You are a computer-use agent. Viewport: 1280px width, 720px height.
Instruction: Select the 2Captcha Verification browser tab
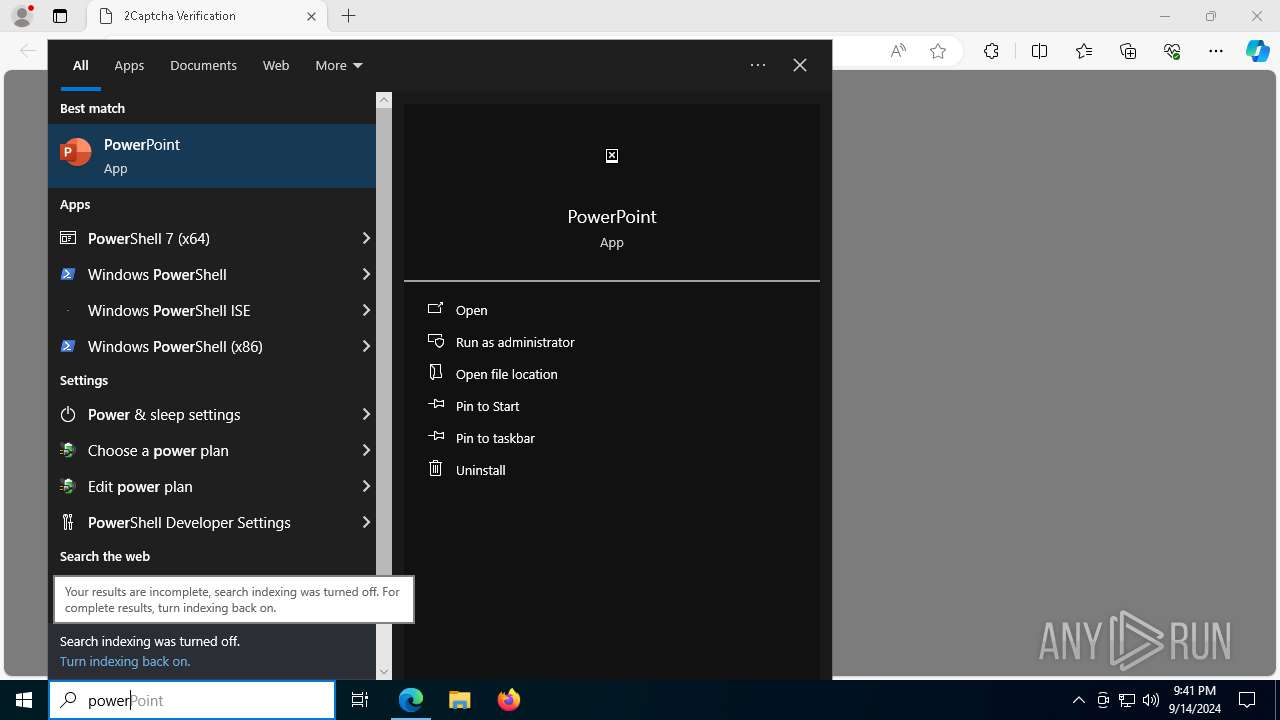click(x=206, y=16)
